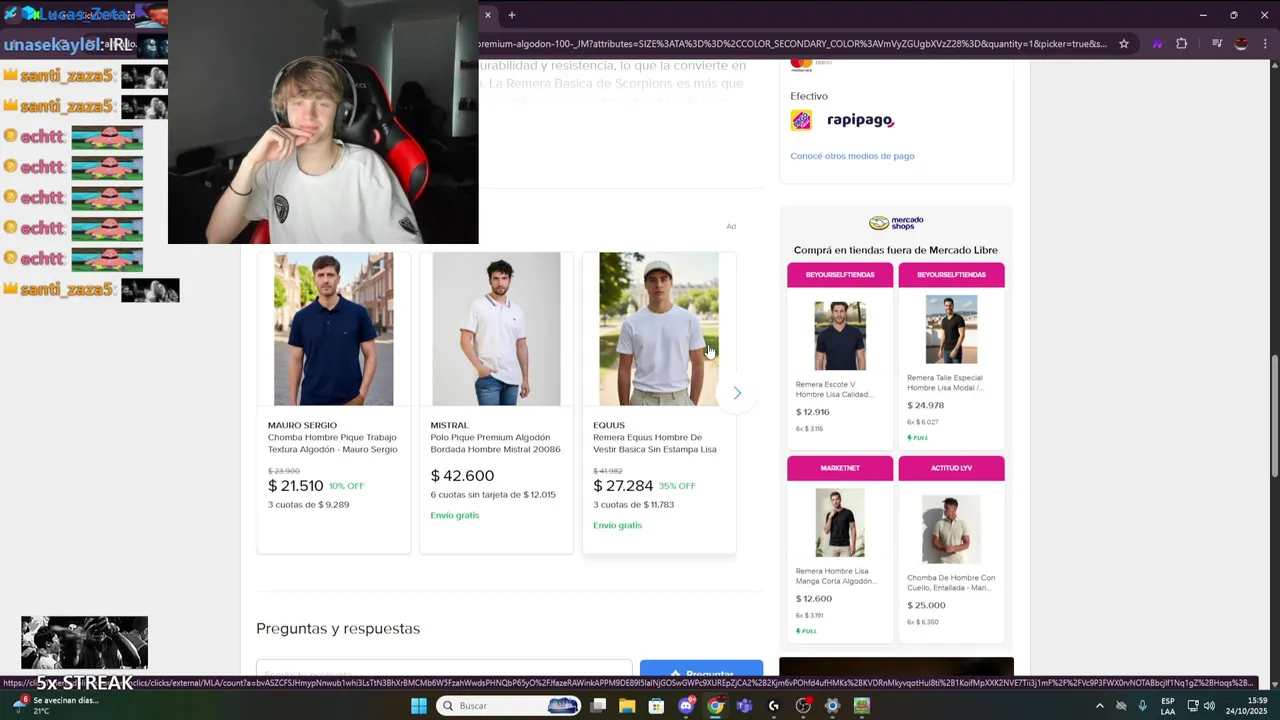Image resolution: width=1280 pixels, height=720 pixels.
Task: Open Discord from the taskbar
Action: tap(686, 706)
